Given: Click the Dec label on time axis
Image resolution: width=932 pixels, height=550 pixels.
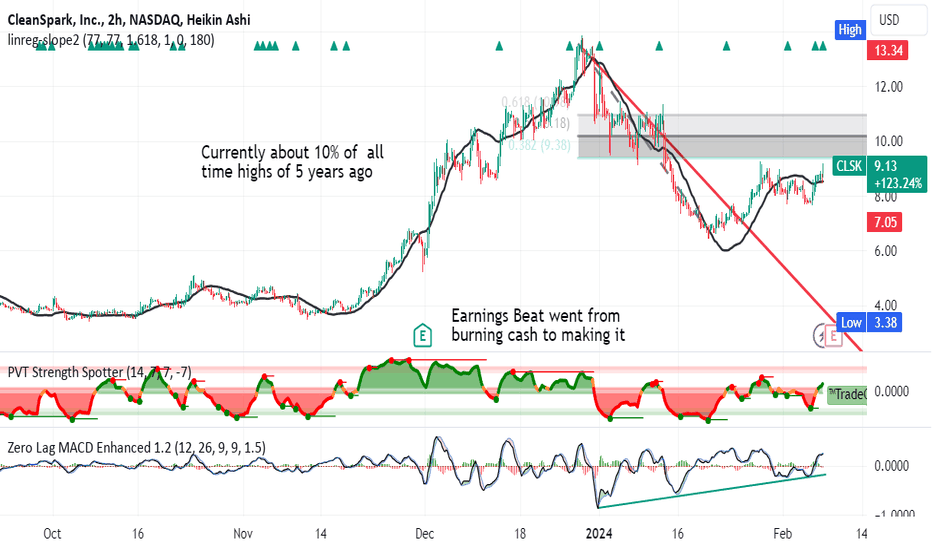Looking at the screenshot, I should tap(424, 533).
